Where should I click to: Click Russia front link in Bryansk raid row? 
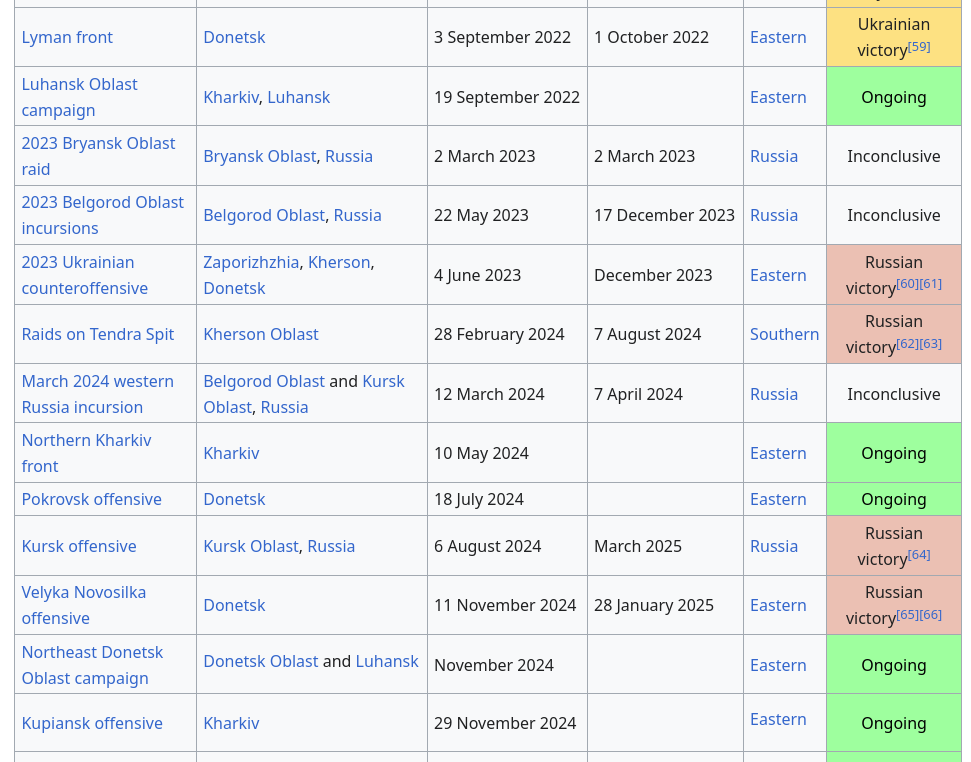coord(773,156)
